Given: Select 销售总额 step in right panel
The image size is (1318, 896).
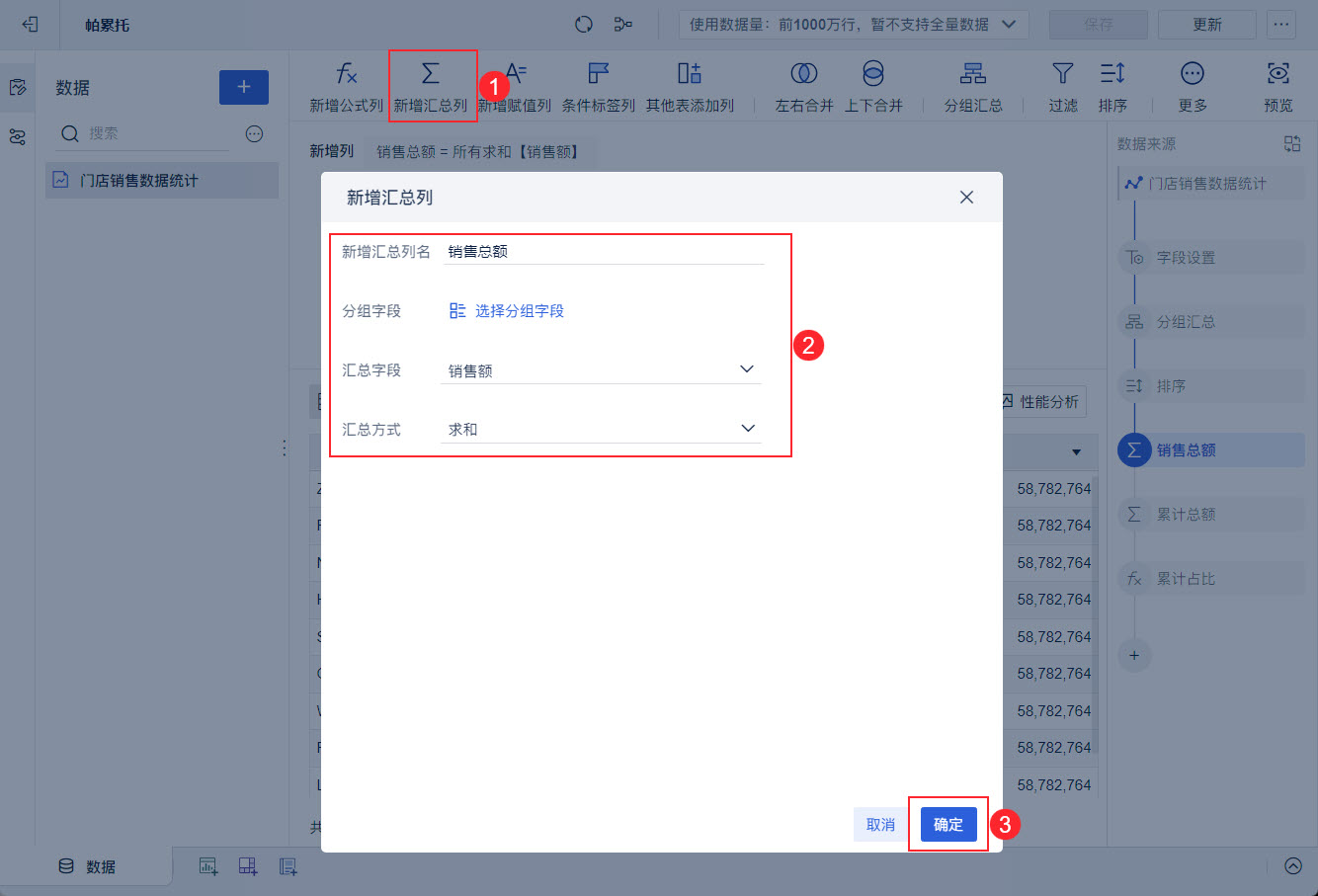Looking at the screenshot, I should point(1211,450).
